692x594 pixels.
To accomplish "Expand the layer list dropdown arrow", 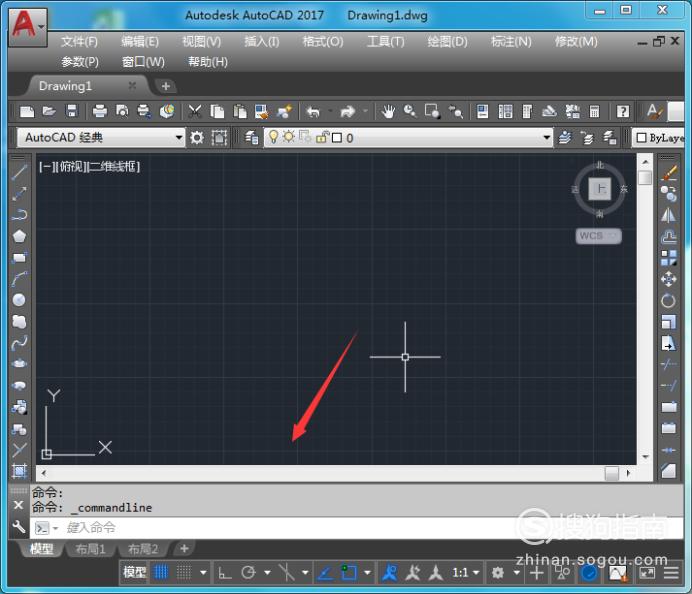I will (x=547, y=138).
